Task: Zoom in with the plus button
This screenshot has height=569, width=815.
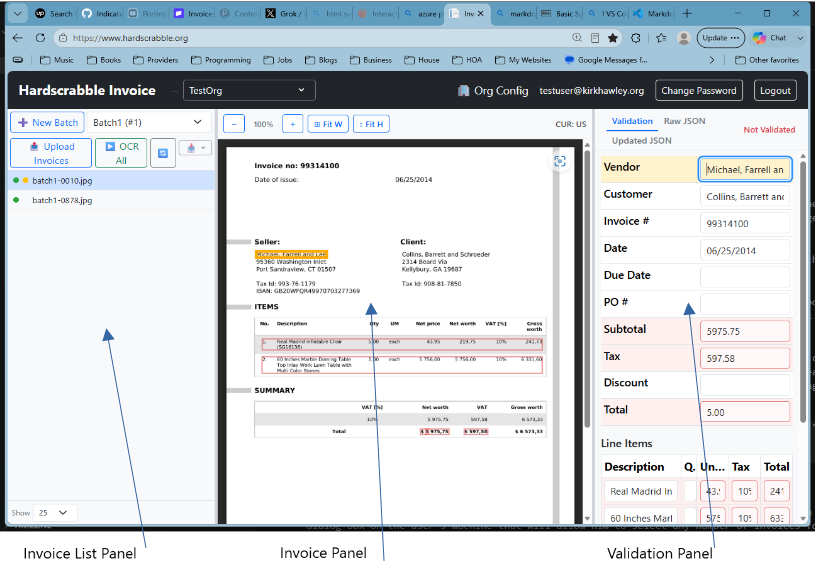Action: pyautogui.click(x=293, y=124)
